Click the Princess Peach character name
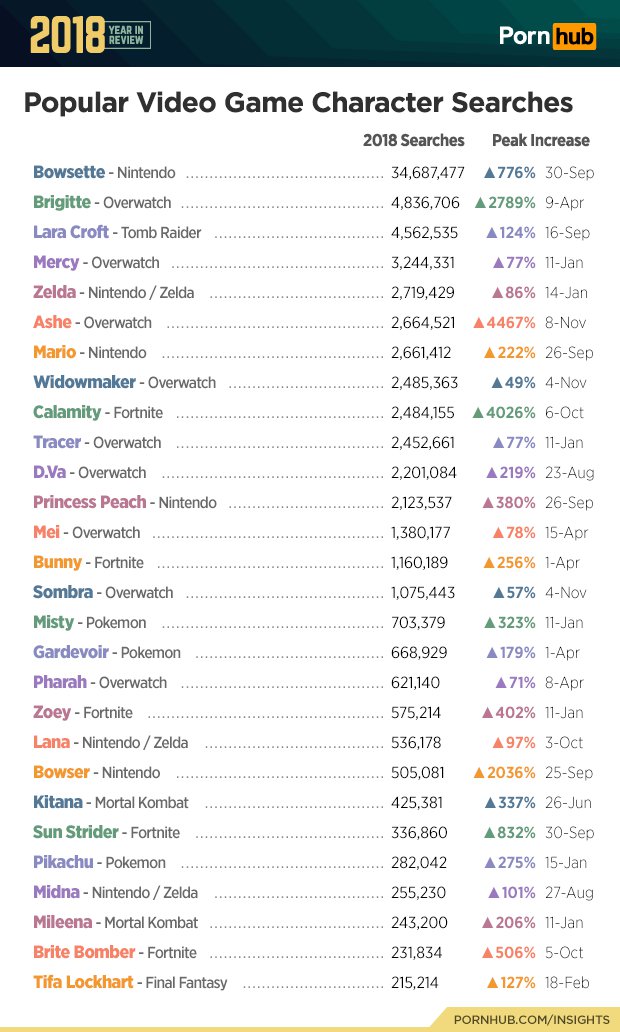The height and width of the screenshot is (1032, 620). 89,502
